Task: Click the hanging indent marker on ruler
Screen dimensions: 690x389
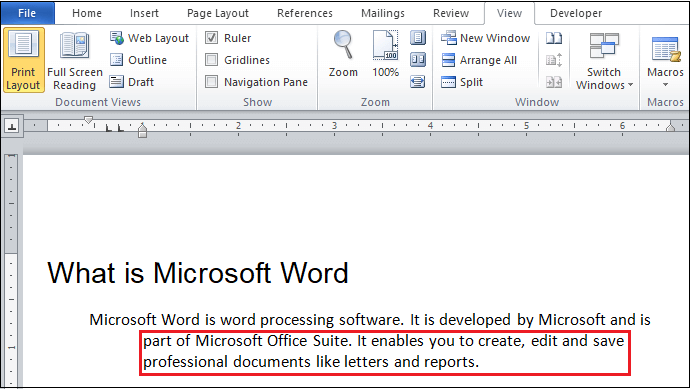Action: 142,128
